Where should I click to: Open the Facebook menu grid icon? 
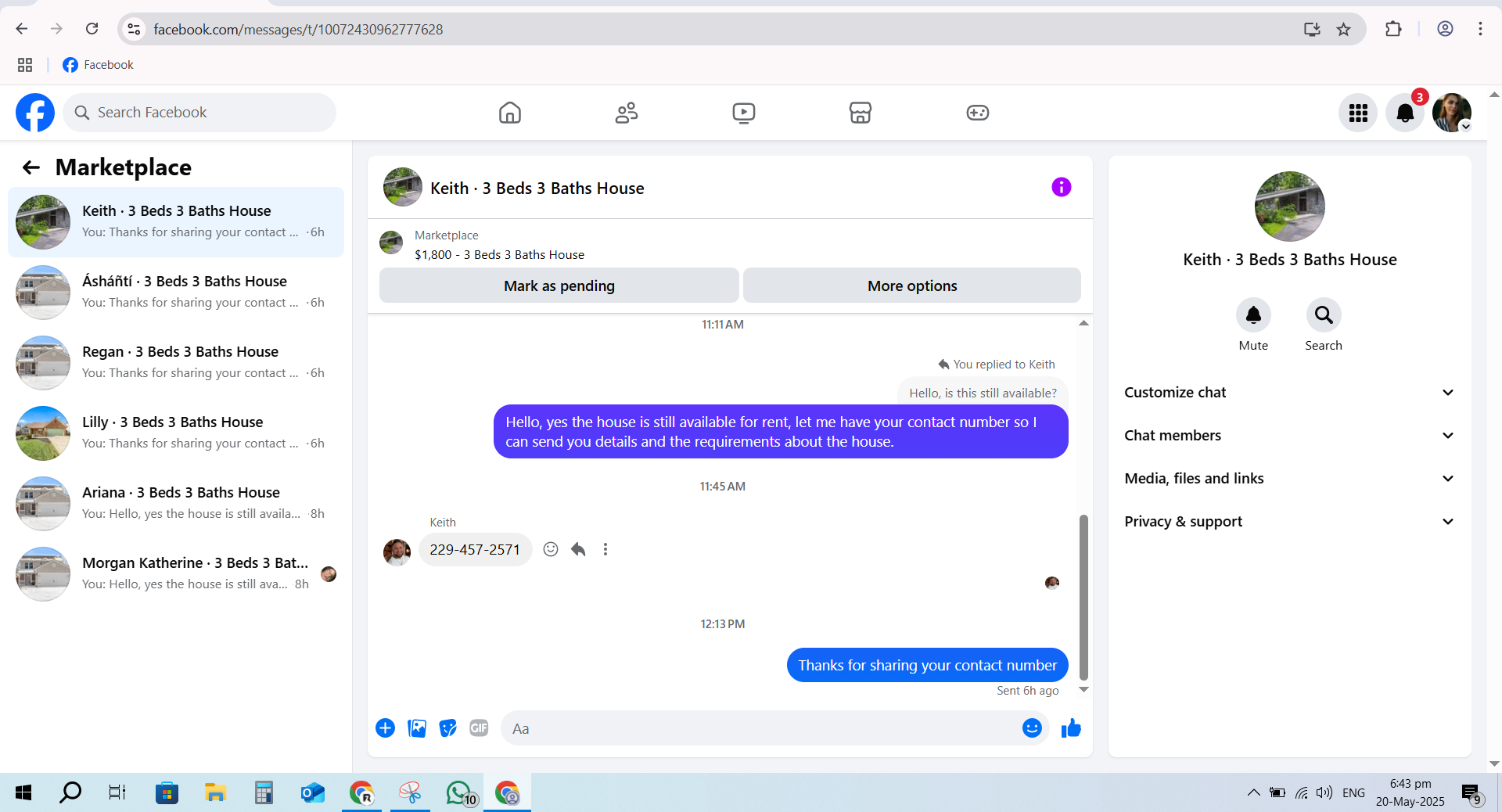(1358, 113)
